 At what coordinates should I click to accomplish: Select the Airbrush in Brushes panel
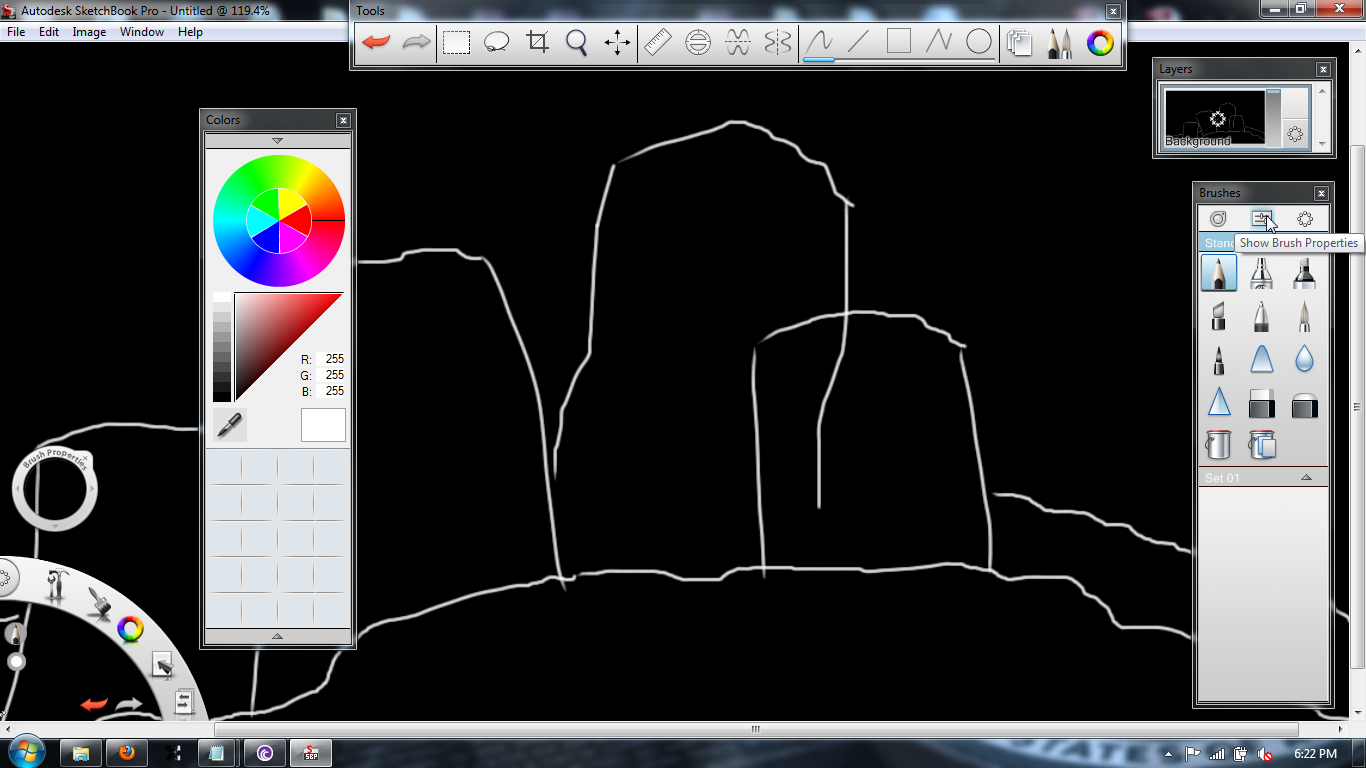[1262, 273]
